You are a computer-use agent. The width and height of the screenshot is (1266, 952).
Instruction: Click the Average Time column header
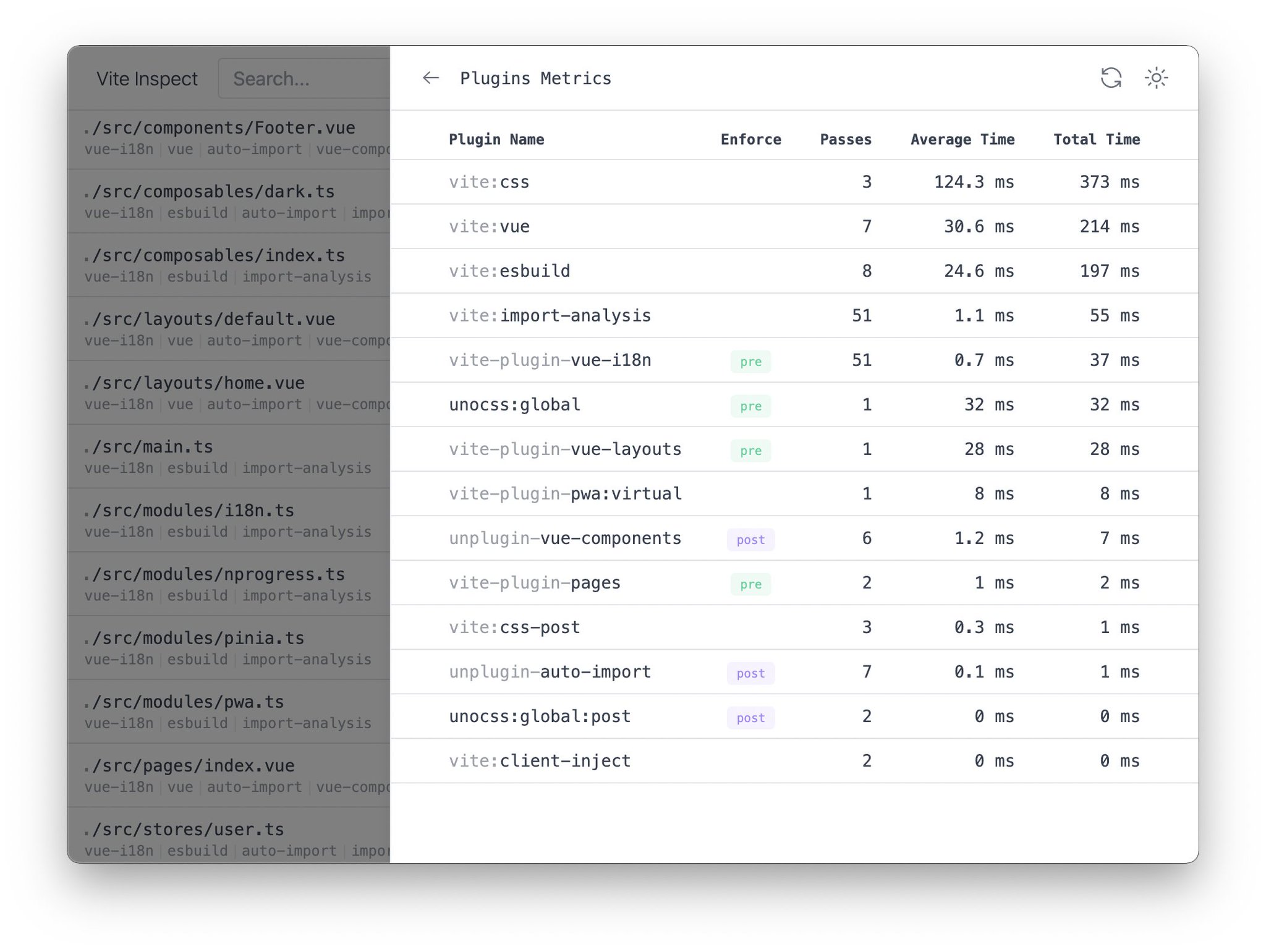click(x=962, y=140)
